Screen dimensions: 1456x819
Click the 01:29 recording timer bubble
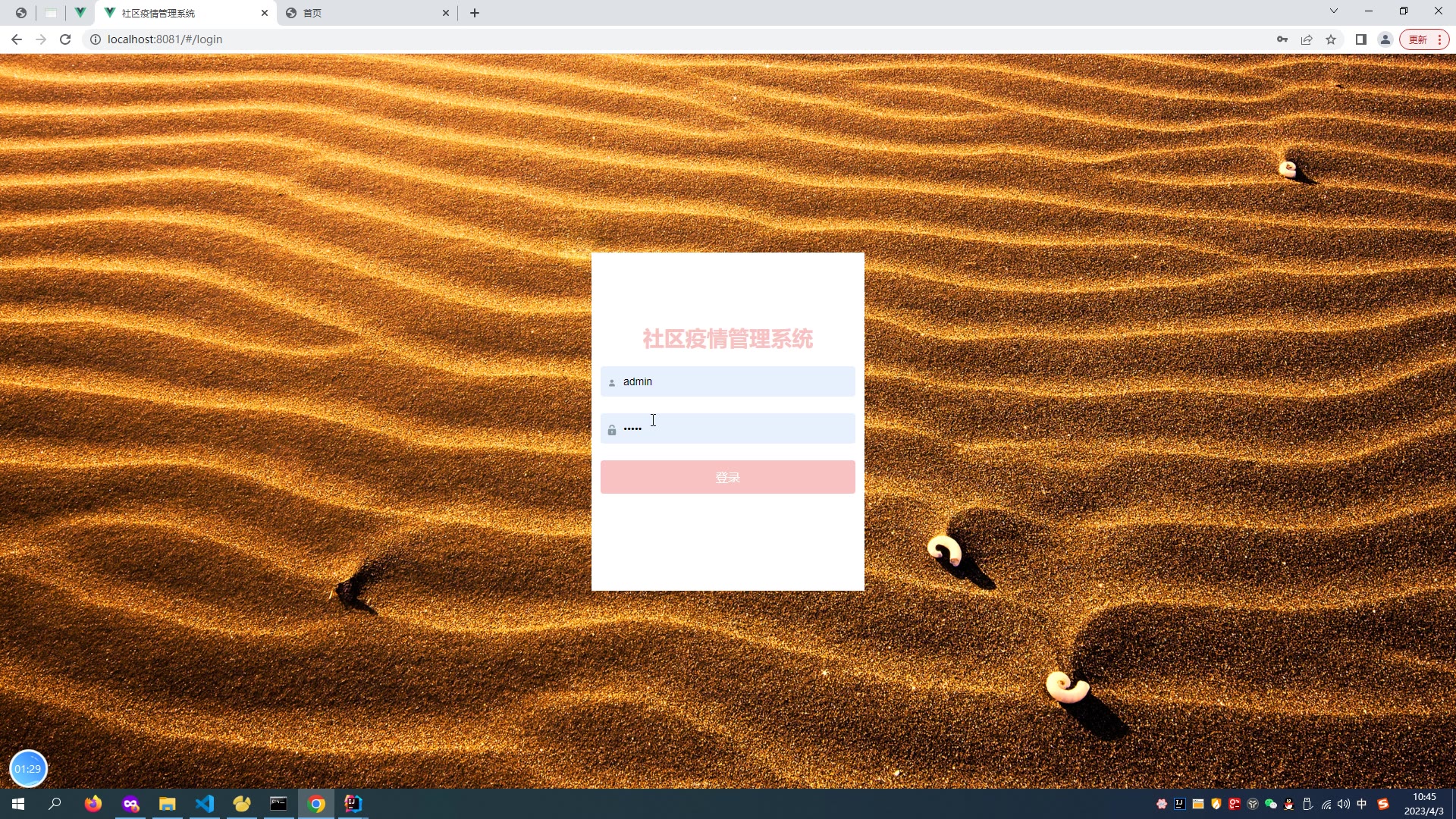[28, 769]
